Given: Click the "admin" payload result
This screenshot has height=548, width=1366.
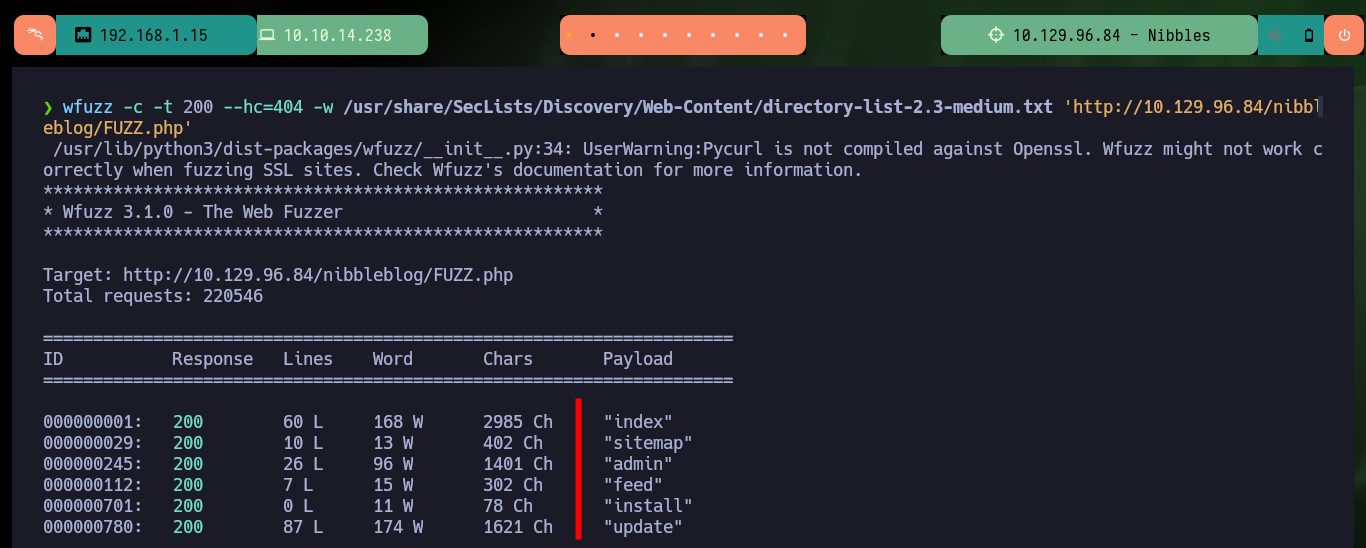Looking at the screenshot, I should 638,464.
